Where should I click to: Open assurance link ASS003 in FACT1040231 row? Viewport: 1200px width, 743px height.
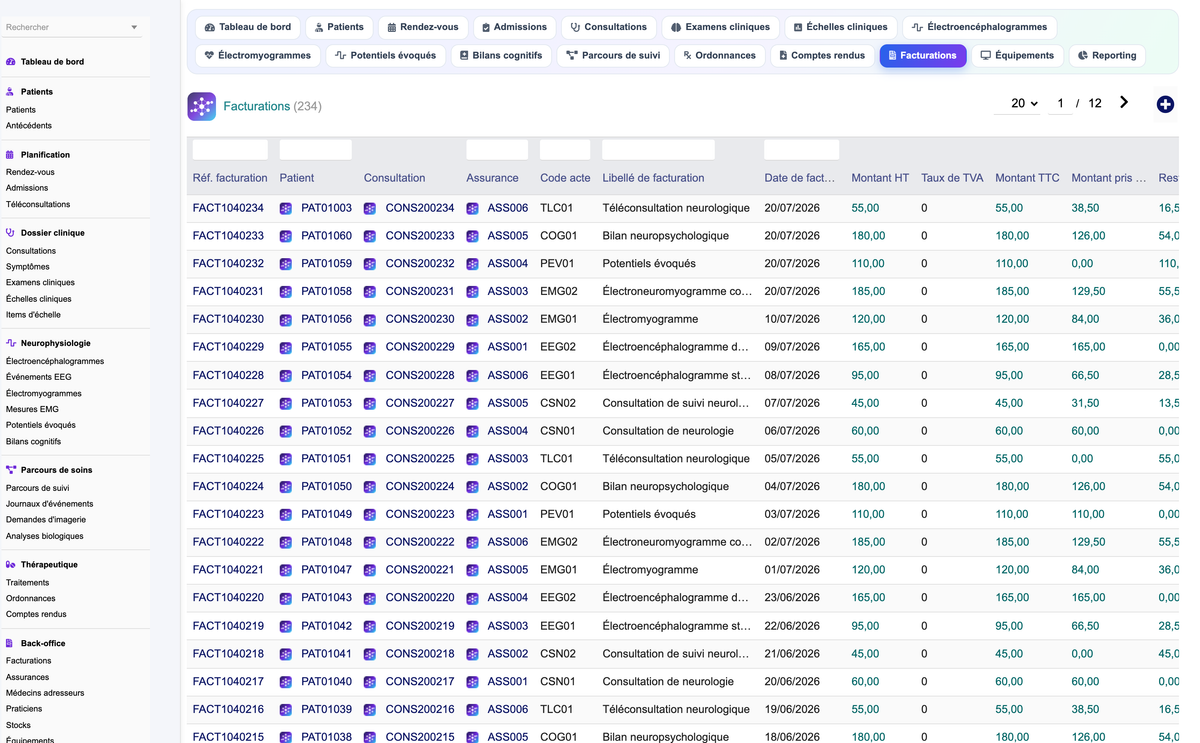tap(508, 292)
